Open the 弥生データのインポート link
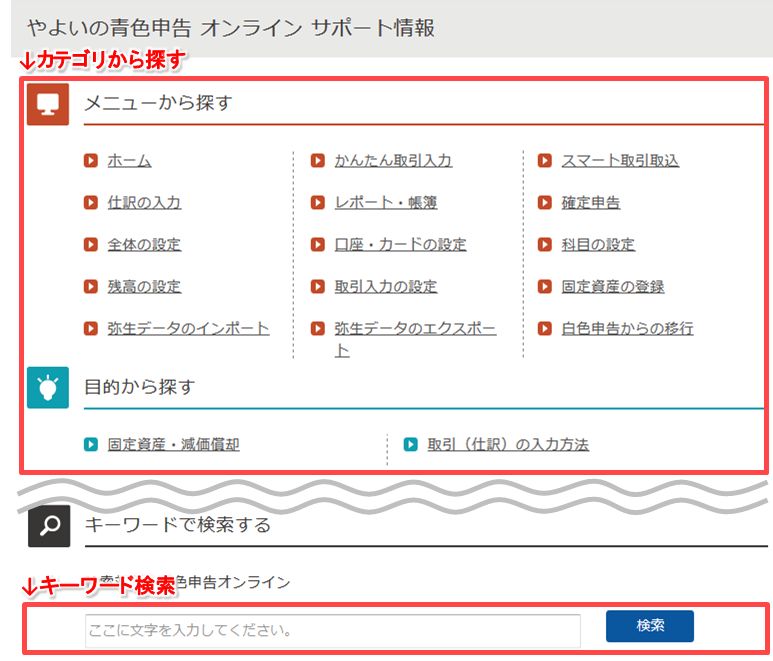 (x=188, y=328)
